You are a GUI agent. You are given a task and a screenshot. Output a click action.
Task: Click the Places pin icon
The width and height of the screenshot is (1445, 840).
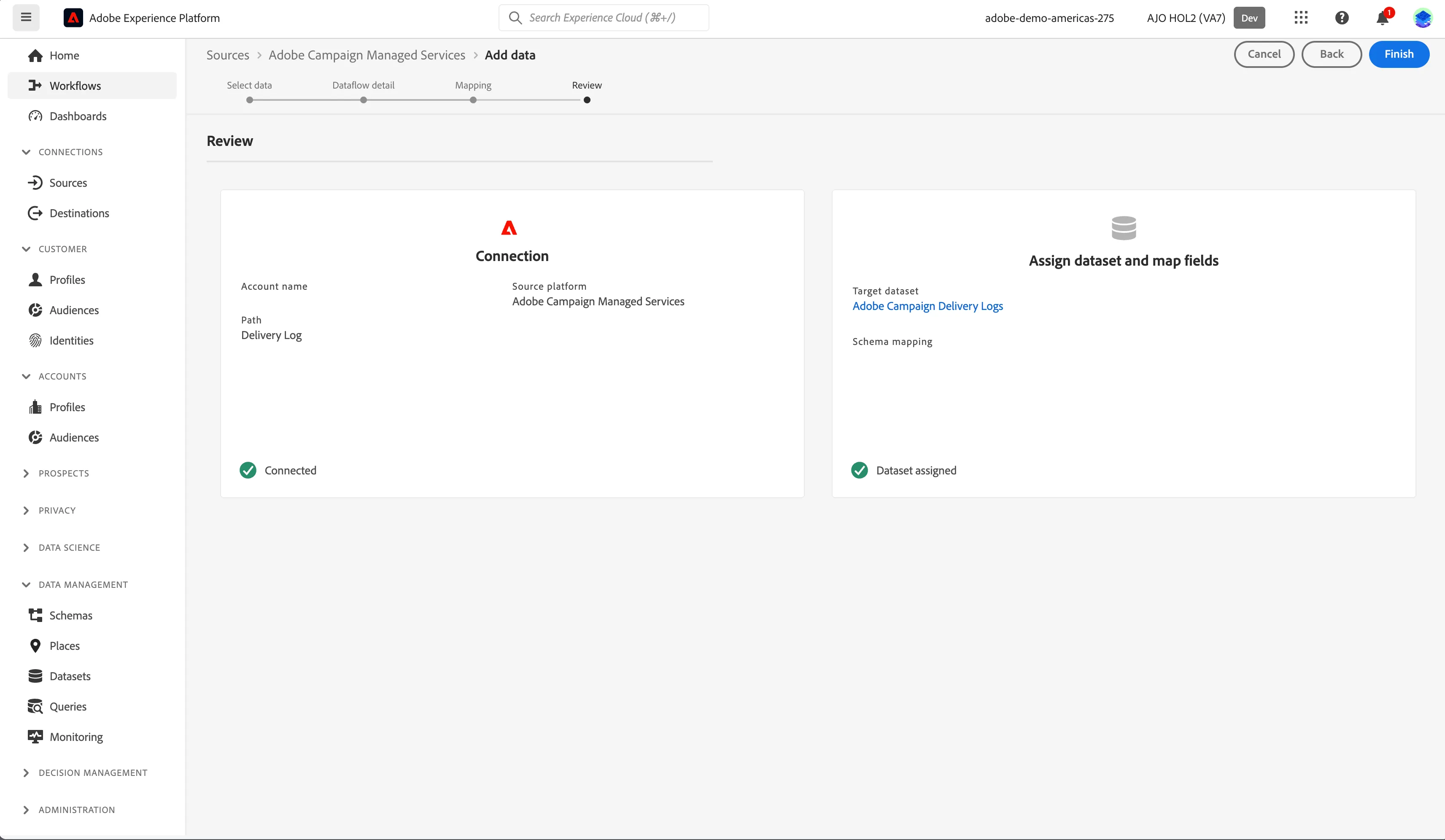[x=35, y=646]
